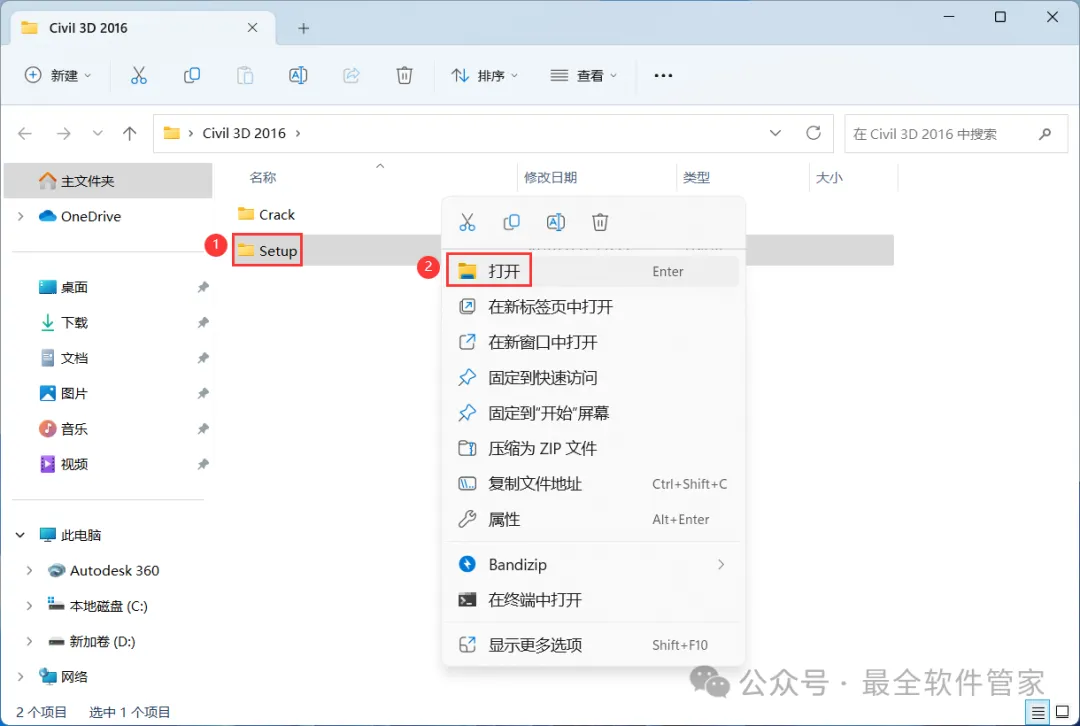
Task: Sort by the 类型 column header
Action: 696,178
